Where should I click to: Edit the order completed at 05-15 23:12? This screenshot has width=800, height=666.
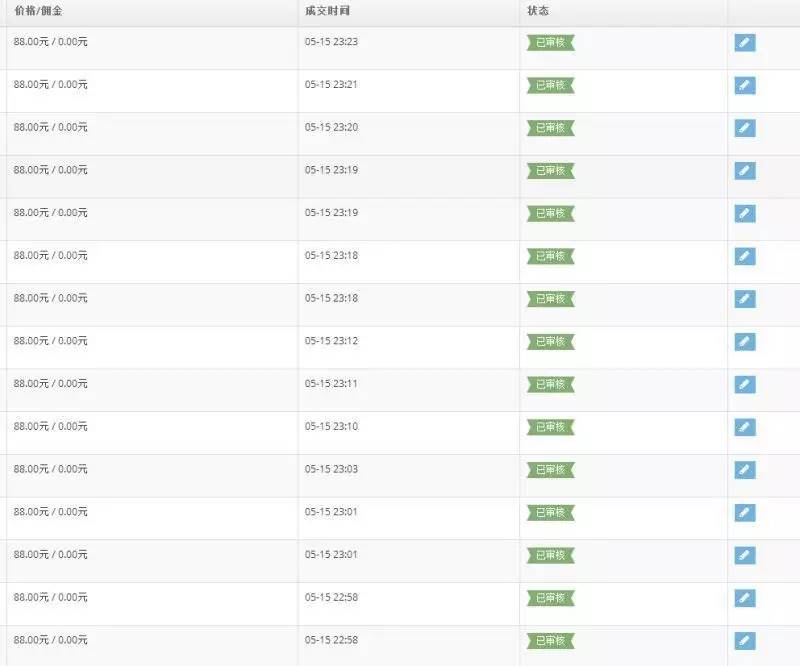[x=744, y=342]
